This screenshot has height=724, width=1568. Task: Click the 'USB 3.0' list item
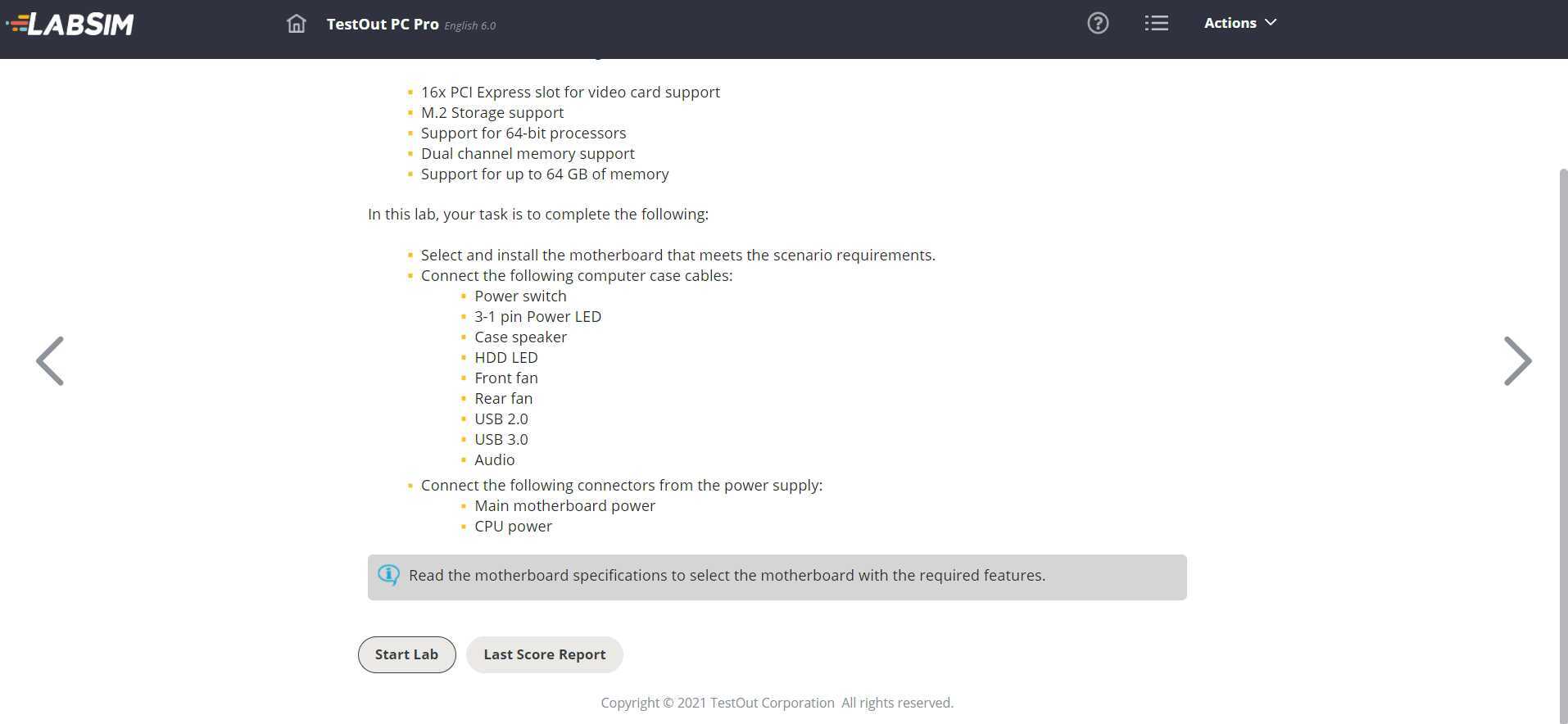click(501, 440)
